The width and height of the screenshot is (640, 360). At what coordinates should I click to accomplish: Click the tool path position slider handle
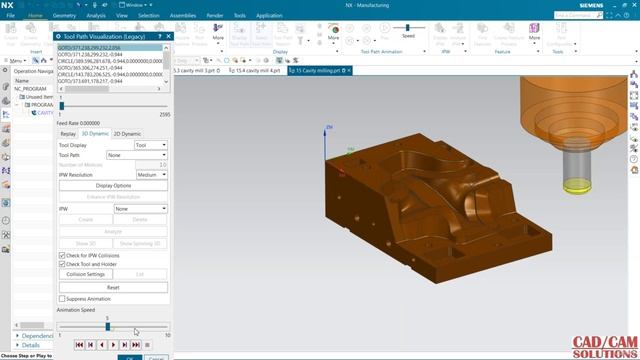coord(62,106)
